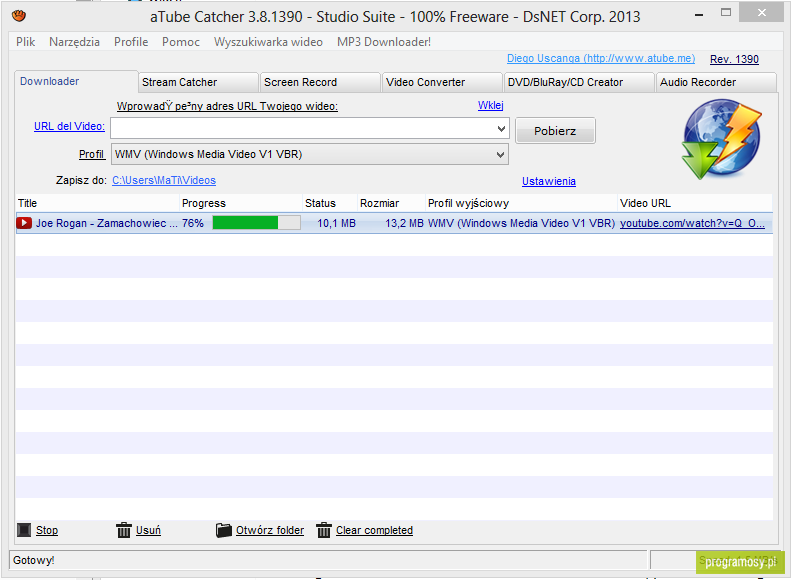Click the Pobierz button
This screenshot has width=791, height=580.
pyautogui.click(x=555, y=131)
